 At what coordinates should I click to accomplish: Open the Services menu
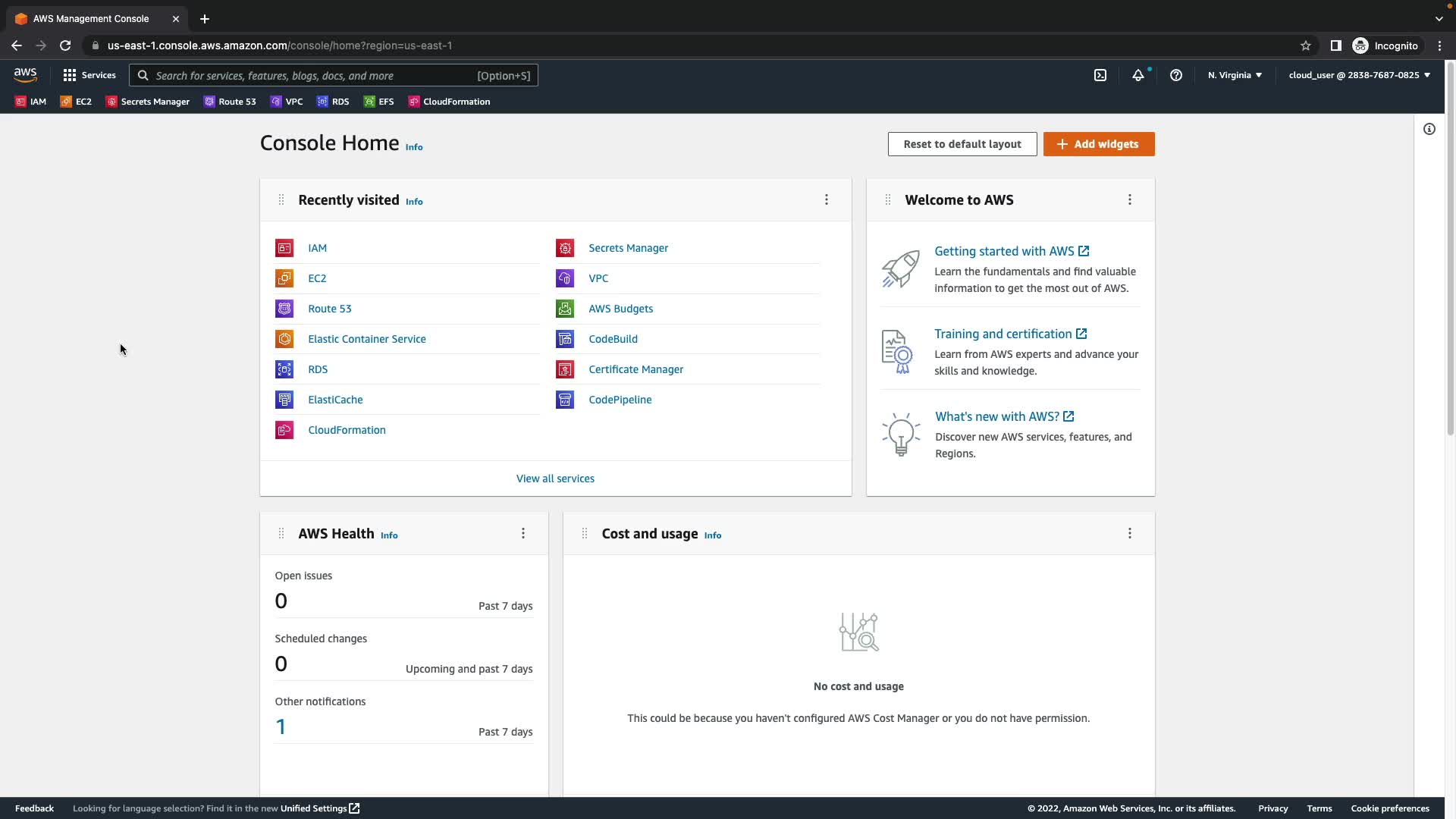pos(89,75)
